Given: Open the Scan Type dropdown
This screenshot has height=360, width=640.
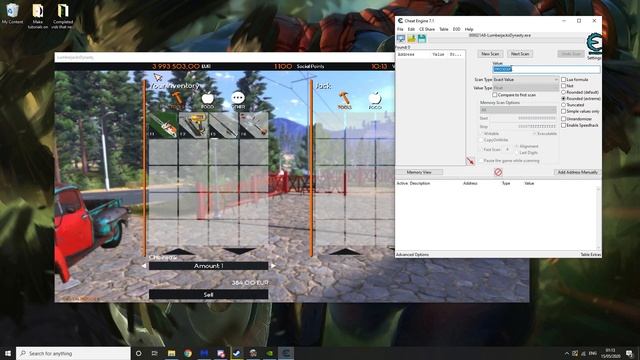Looking at the screenshot, I should pos(526,80).
